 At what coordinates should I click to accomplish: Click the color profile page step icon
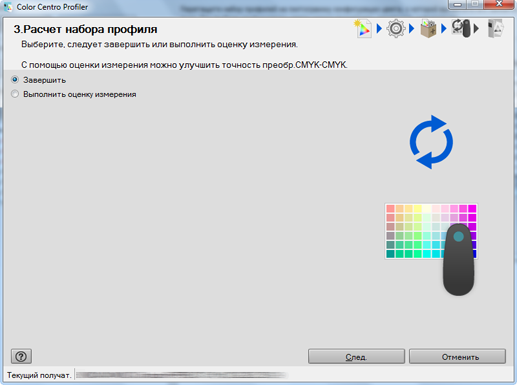click(363, 29)
